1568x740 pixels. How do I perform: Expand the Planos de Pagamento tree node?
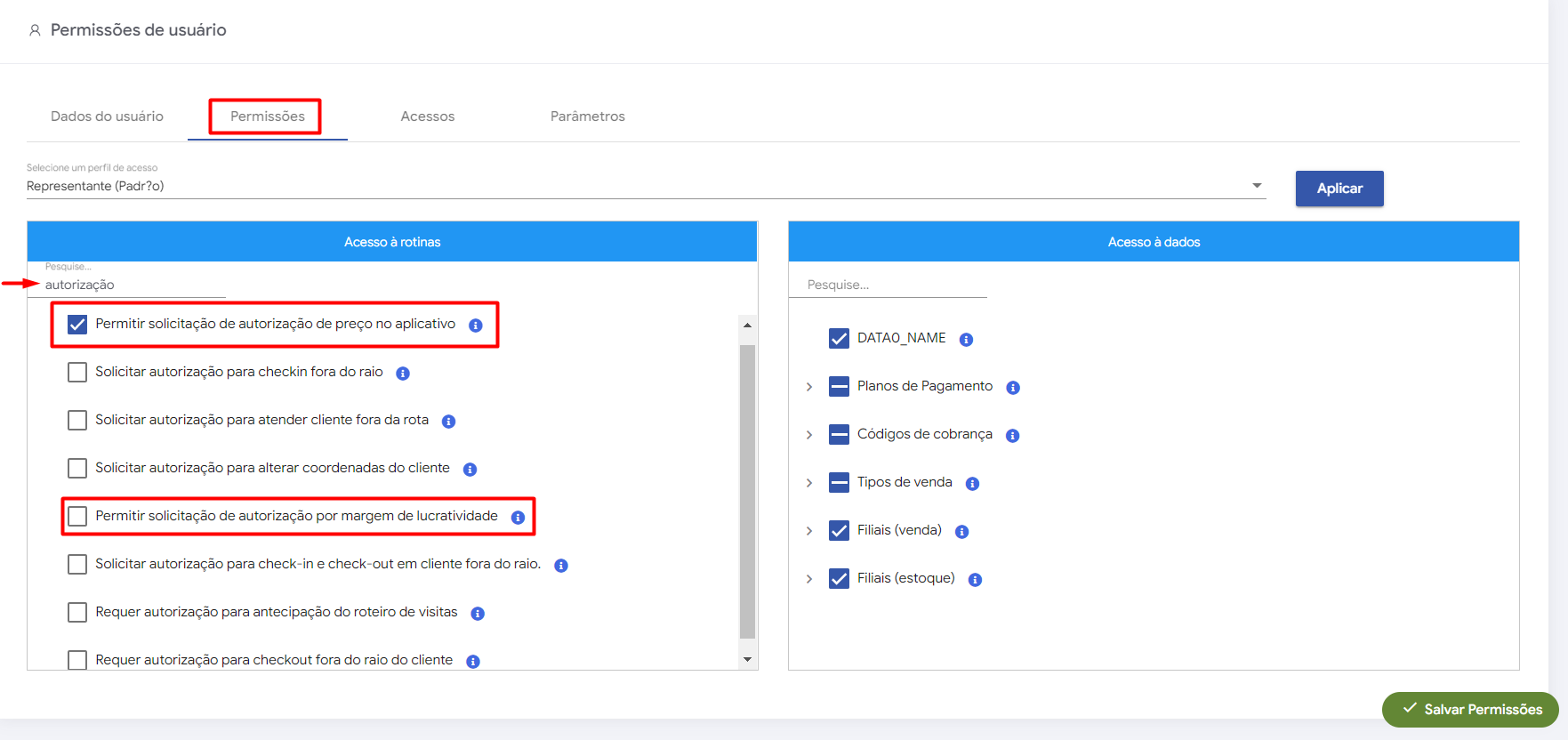[x=809, y=387]
